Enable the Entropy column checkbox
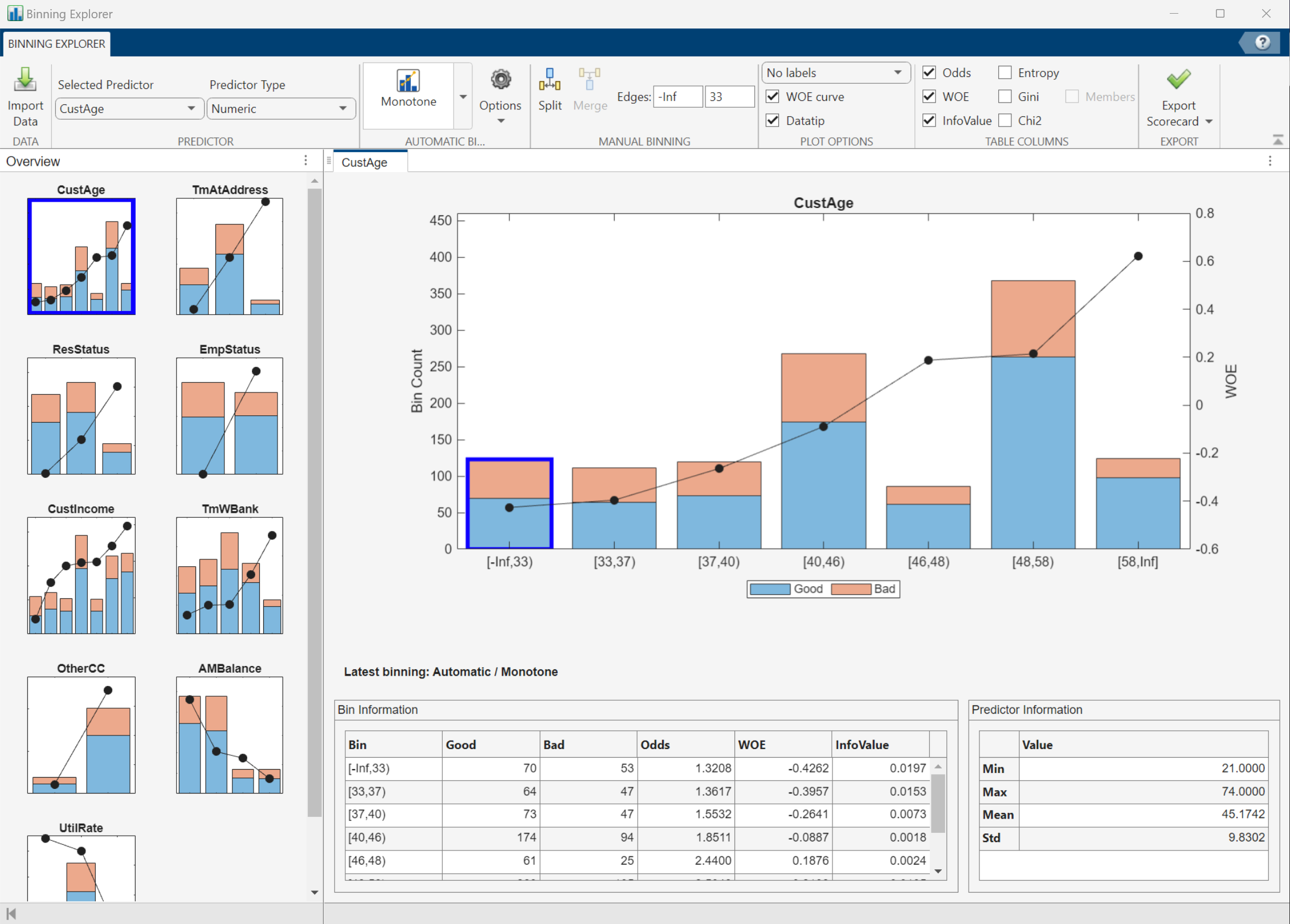 click(x=1005, y=72)
